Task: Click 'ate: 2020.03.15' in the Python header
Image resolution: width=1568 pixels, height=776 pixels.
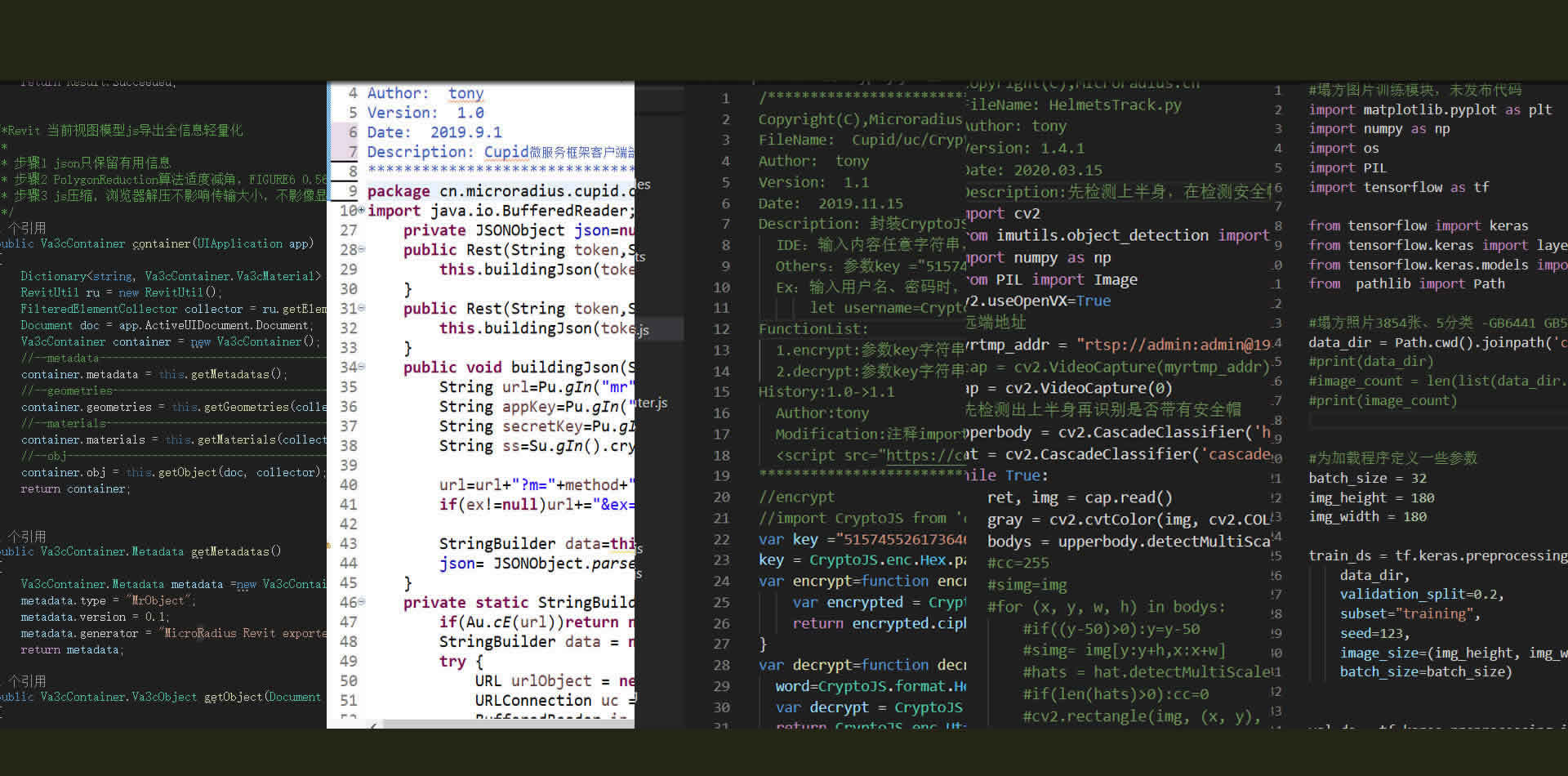Action: tap(1034, 171)
